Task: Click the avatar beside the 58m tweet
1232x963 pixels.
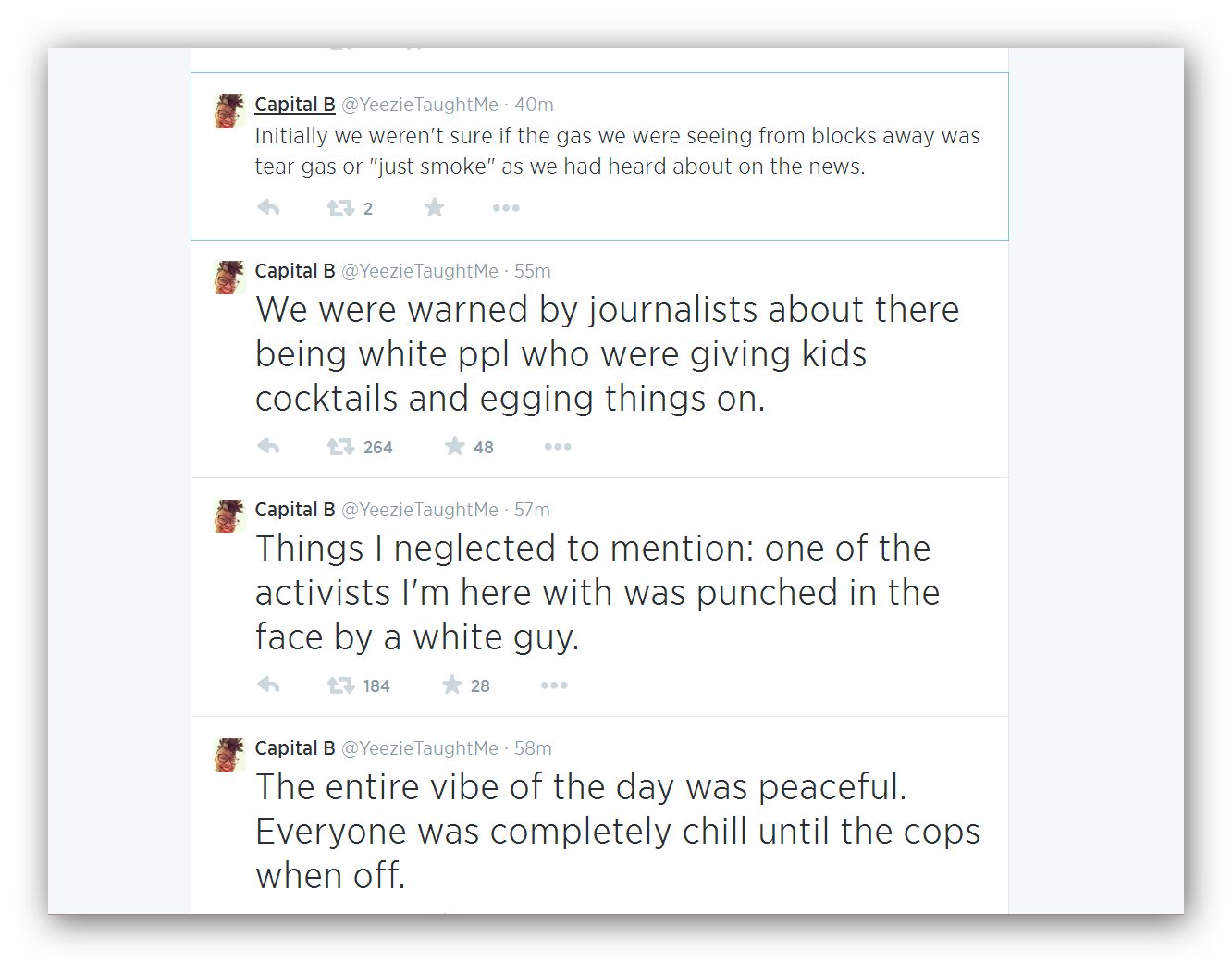Action: 228,755
